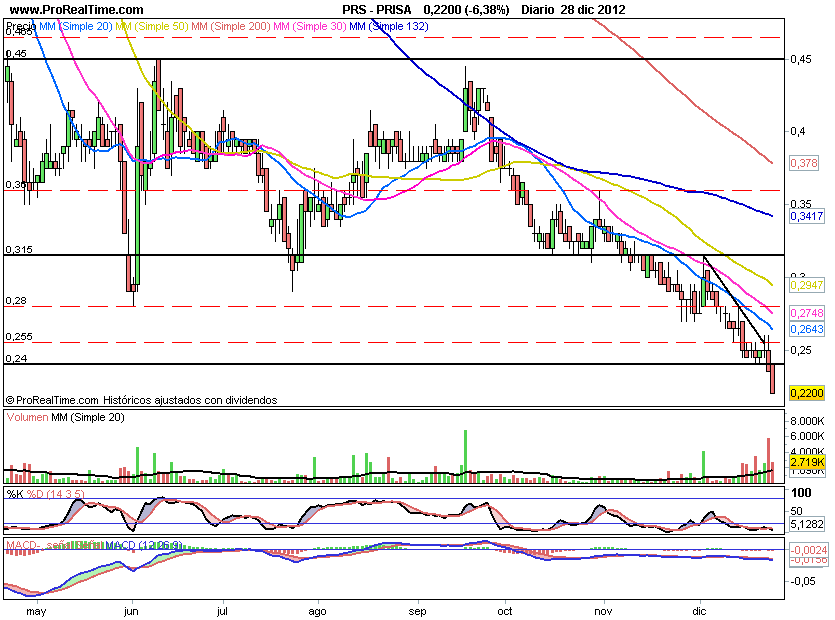Click the 0,25 price axis label
This screenshot has width=835, height=620.
point(800,350)
